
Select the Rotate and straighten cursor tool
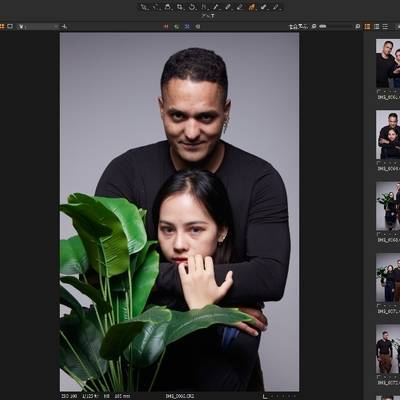tap(192, 7)
